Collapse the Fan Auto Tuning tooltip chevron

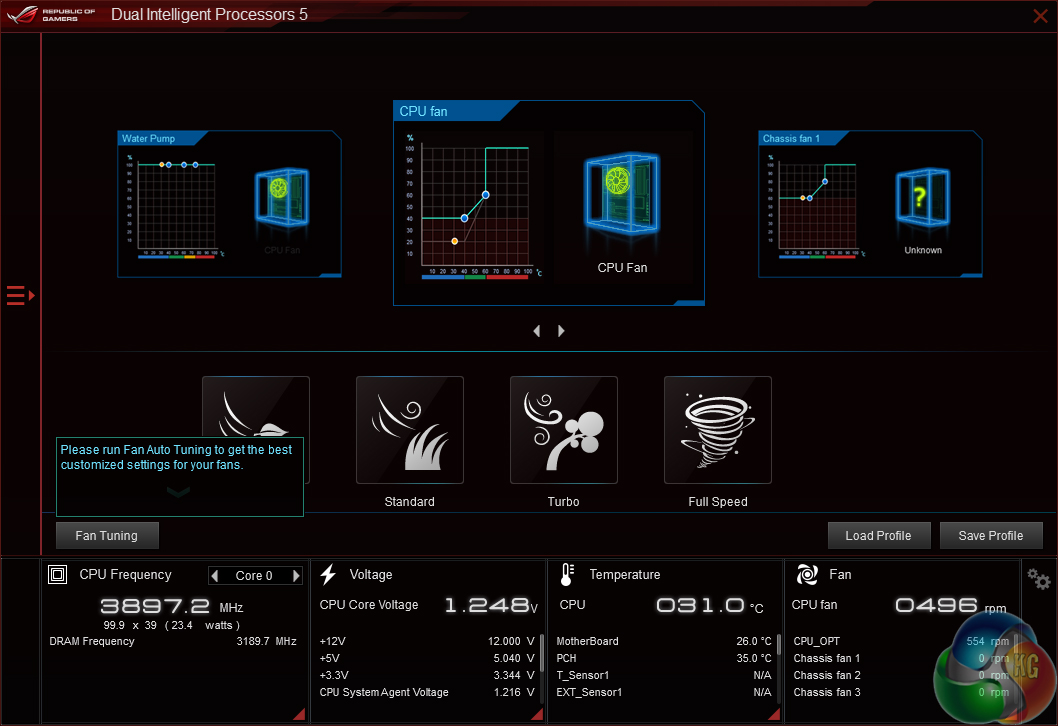pyautogui.click(x=178, y=492)
